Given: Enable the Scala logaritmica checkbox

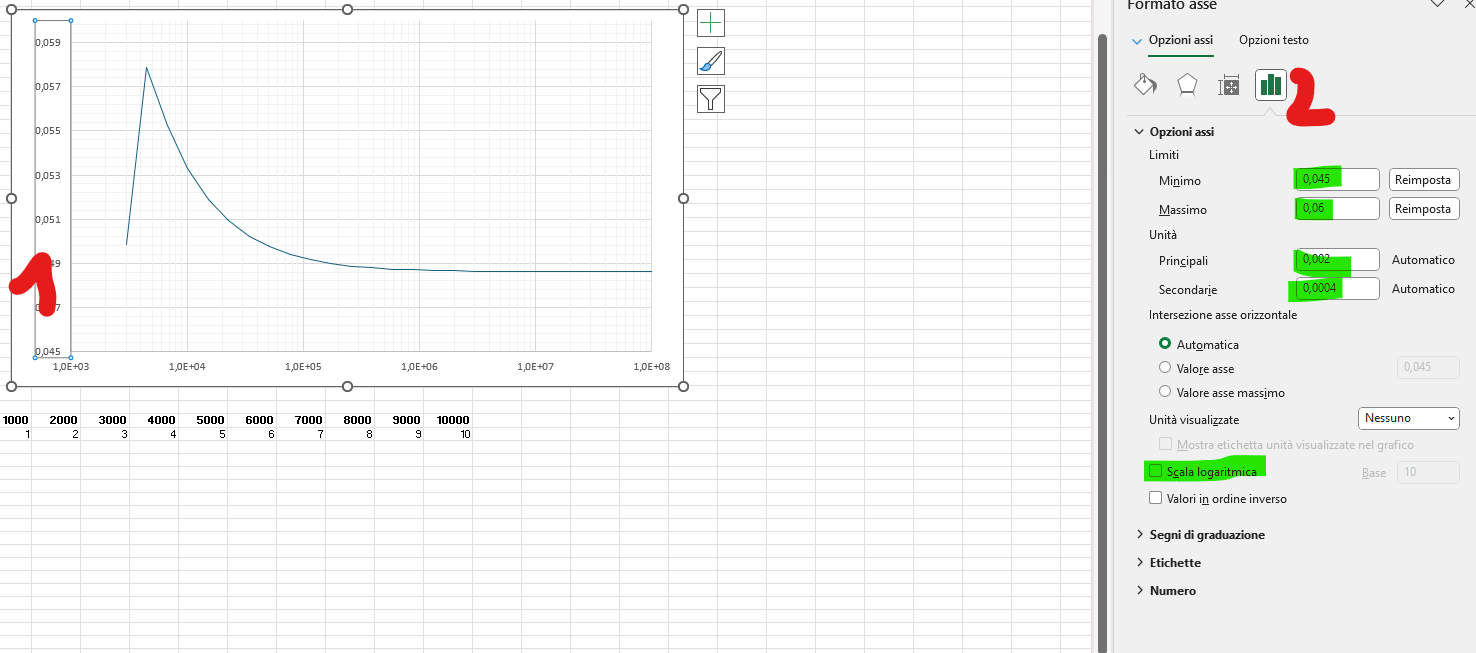Looking at the screenshot, I should [x=1156, y=471].
